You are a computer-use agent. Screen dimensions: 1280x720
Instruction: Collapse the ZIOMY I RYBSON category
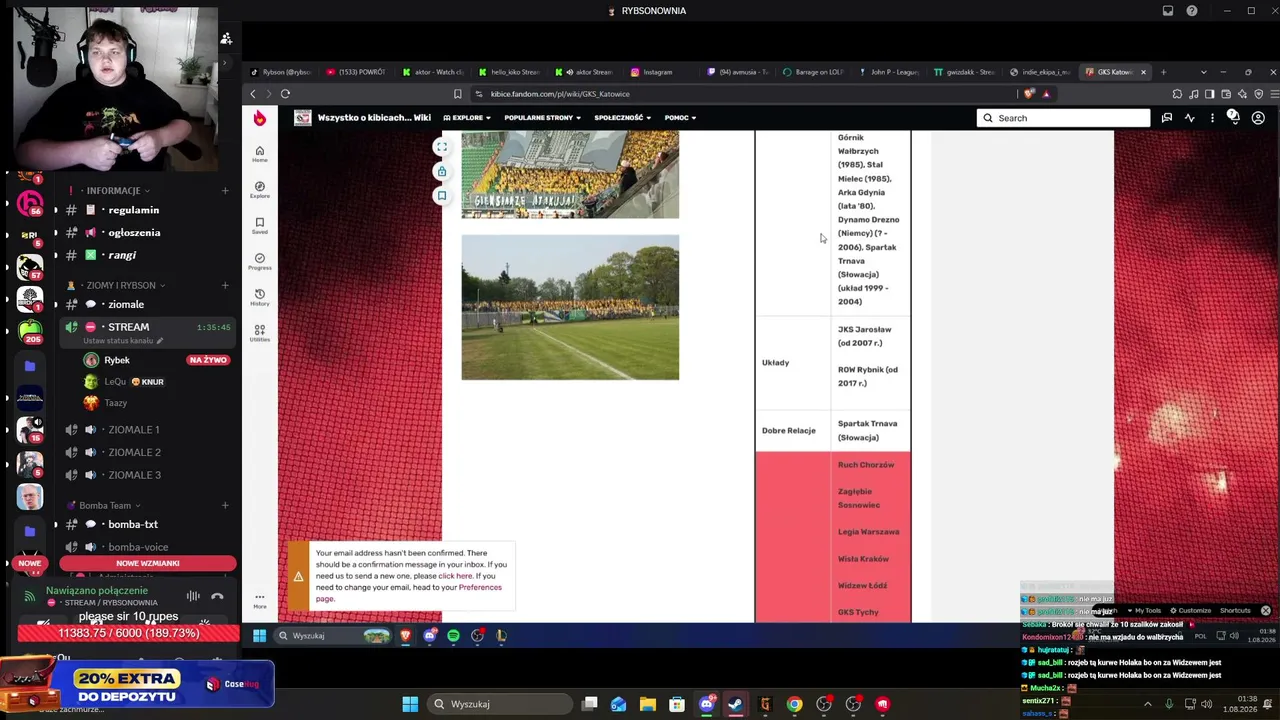(x=120, y=285)
